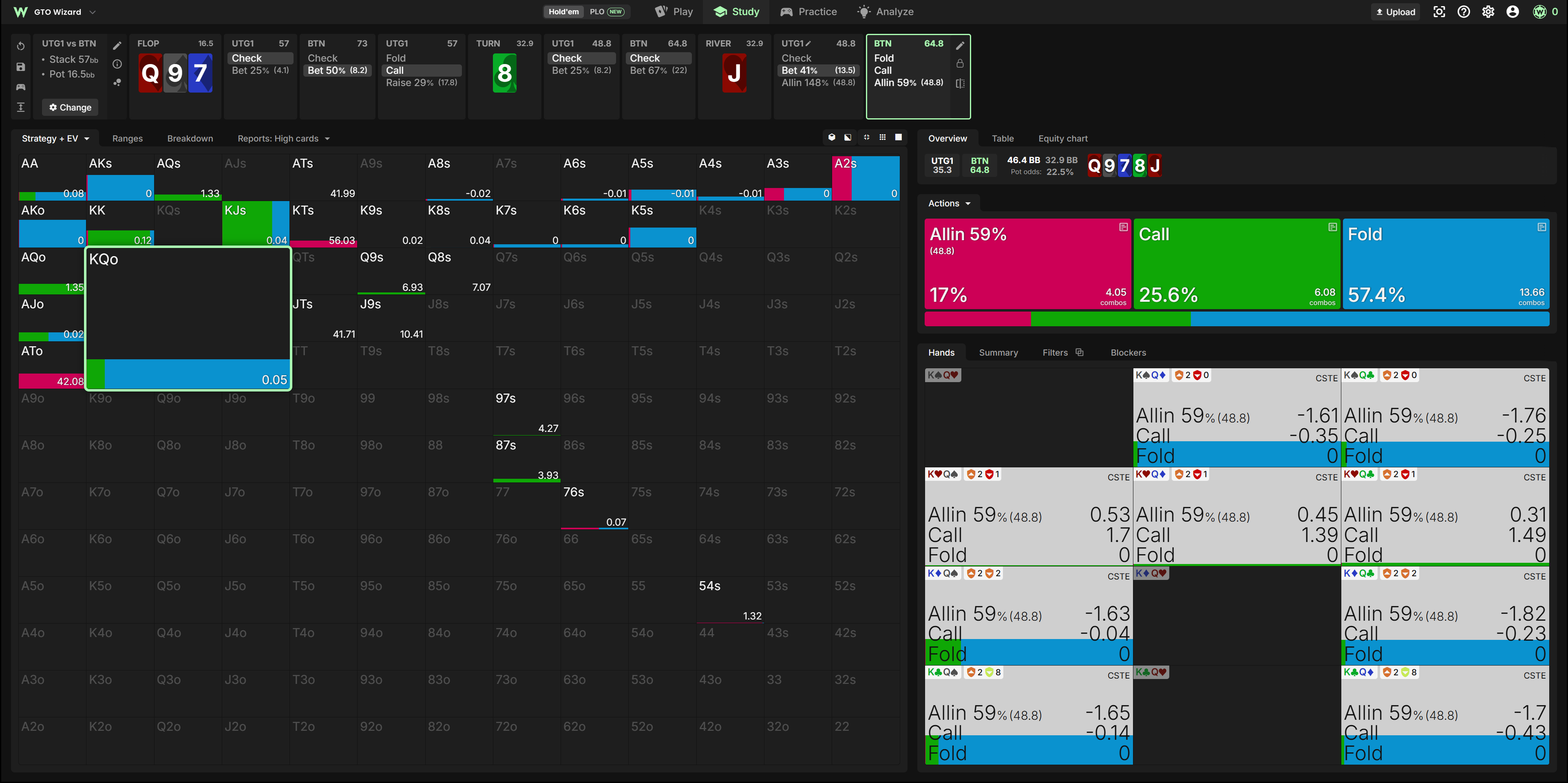The image size is (1568, 783).
Task: Open the info icon beside Stack 57bb
Action: click(117, 64)
